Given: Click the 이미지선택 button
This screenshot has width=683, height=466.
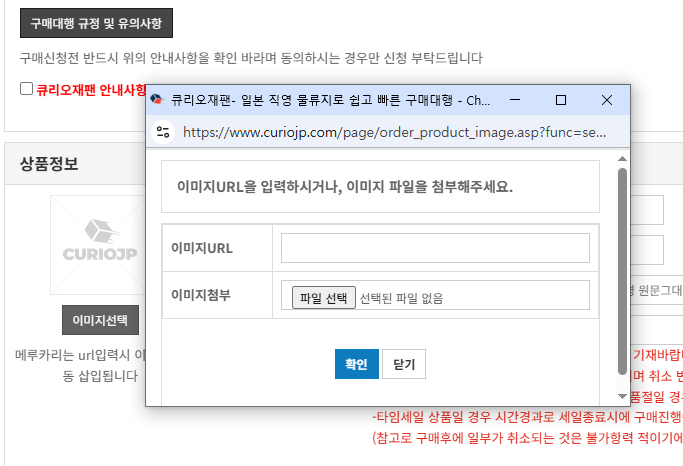Looking at the screenshot, I should [x=100, y=320].
